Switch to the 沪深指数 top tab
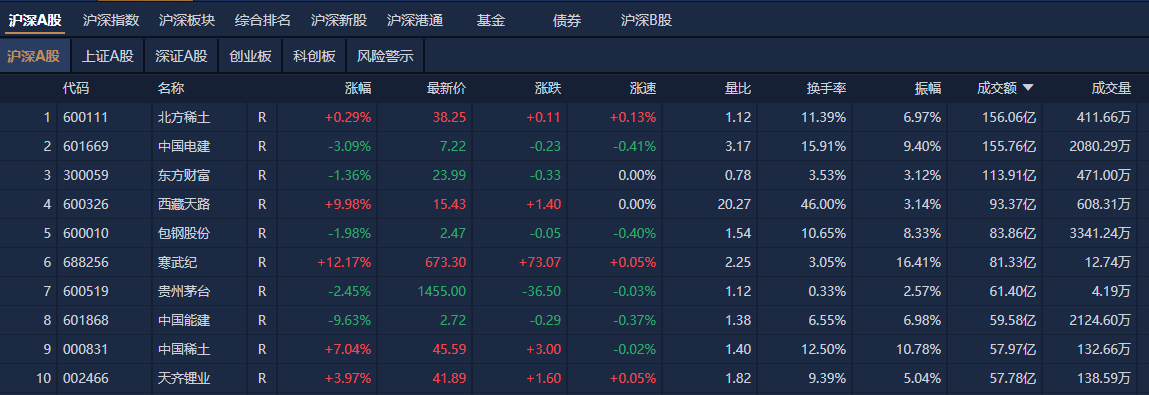Screen dimensions: 1149x395 point(111,21)
